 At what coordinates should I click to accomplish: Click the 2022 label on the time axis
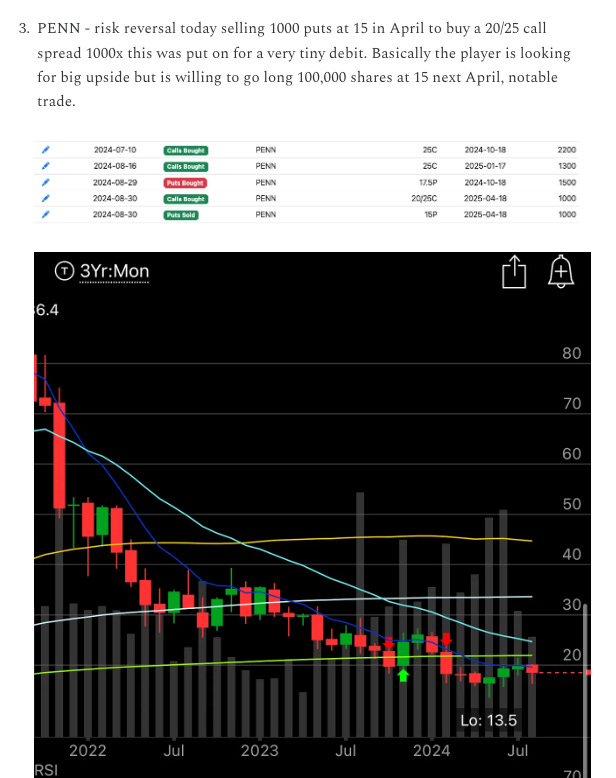(88, 751)
